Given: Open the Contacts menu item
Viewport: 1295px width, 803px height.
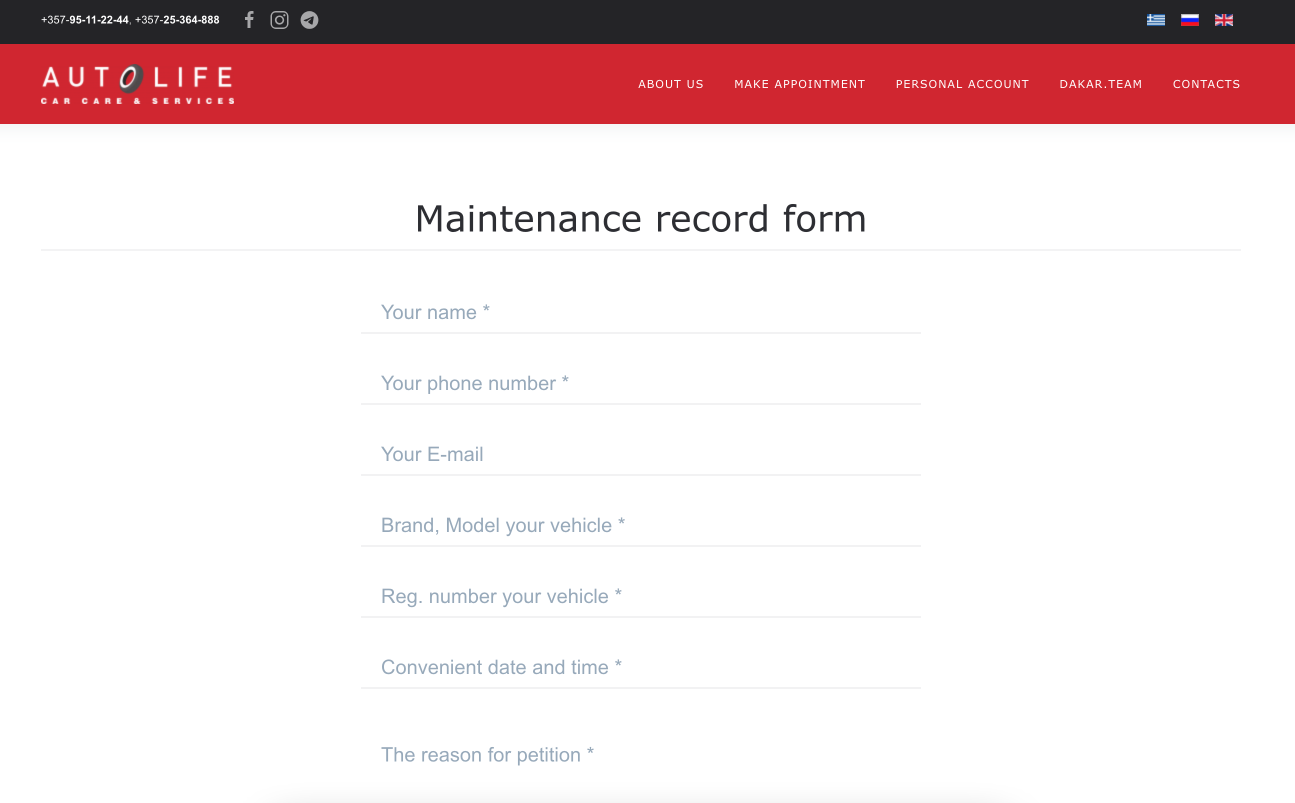Looking at the screenshot, I should (x=1206, y=84).
